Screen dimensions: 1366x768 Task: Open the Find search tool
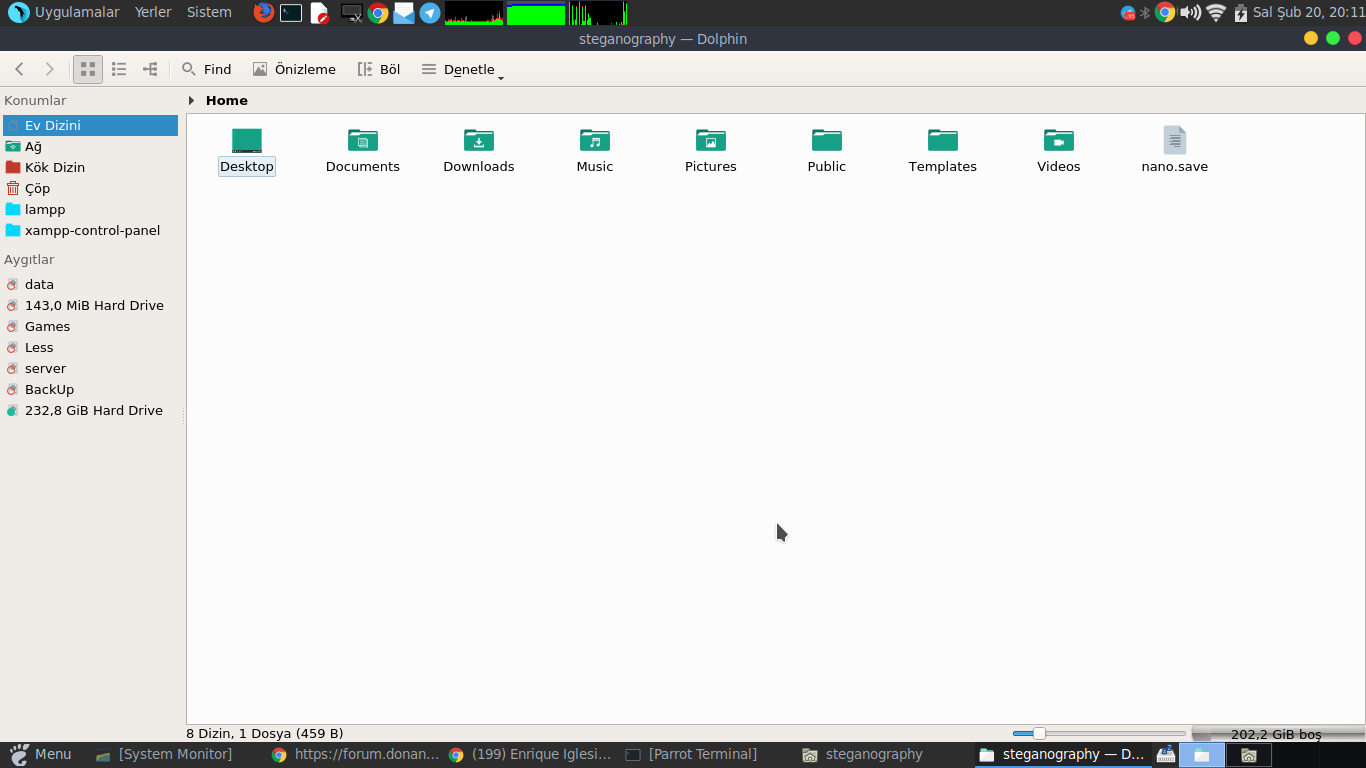pos(206,69)
